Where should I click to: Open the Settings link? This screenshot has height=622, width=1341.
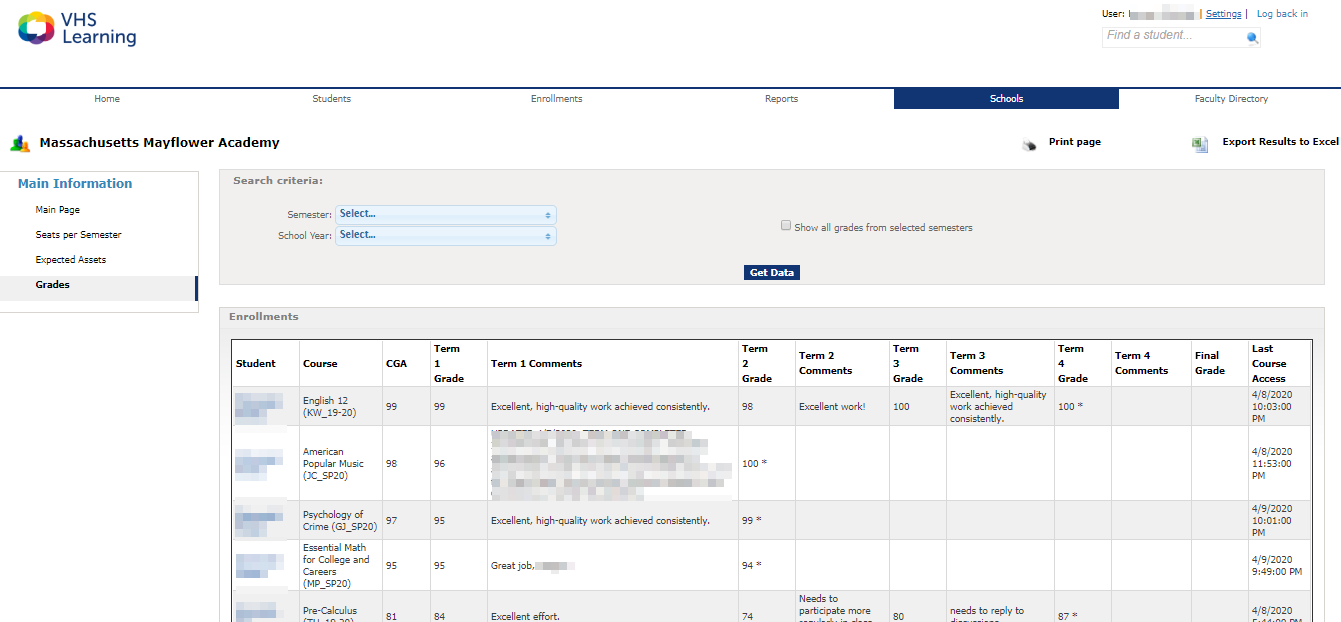1223,13
